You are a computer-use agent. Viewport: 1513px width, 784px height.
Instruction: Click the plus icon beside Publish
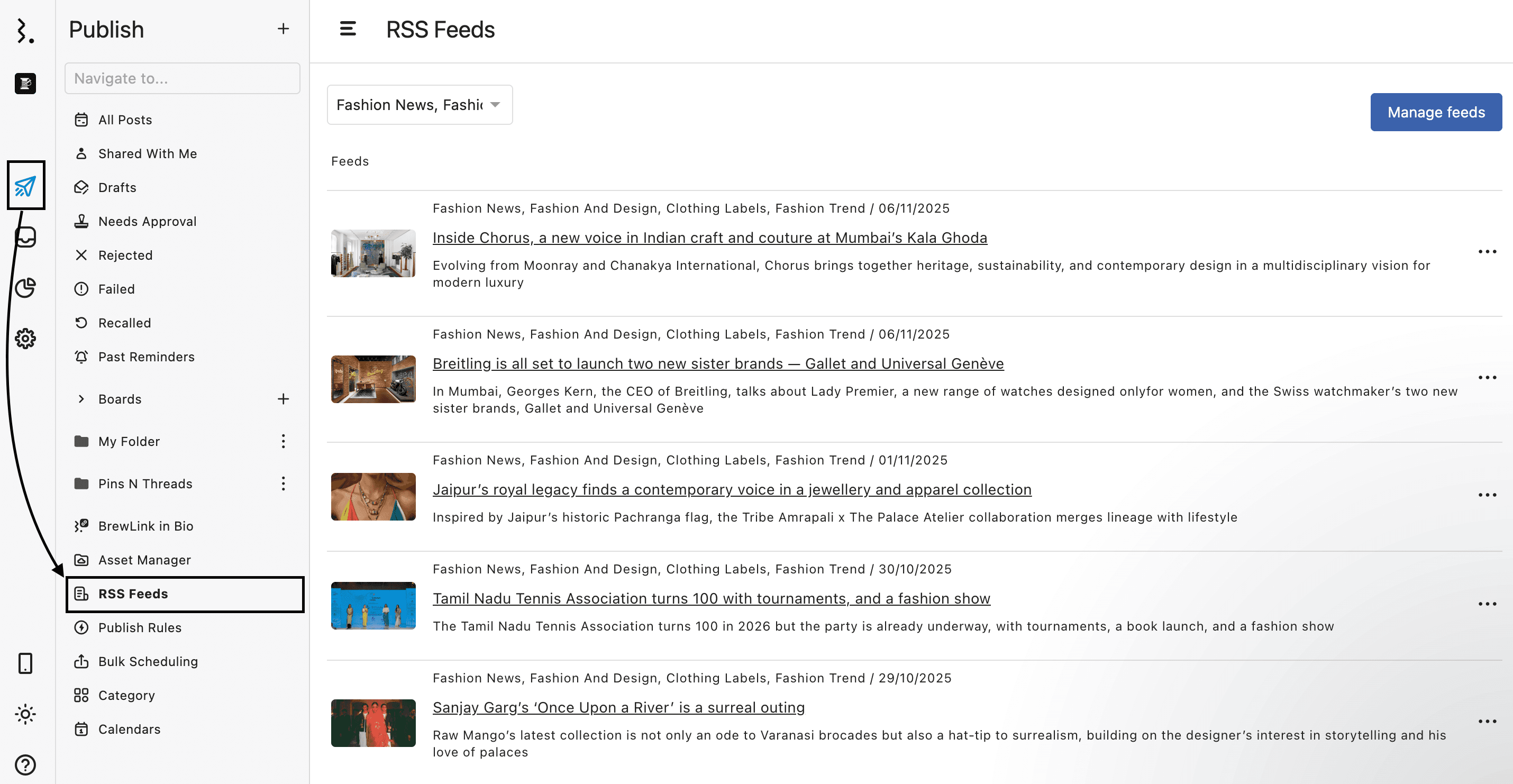[283, 29]
